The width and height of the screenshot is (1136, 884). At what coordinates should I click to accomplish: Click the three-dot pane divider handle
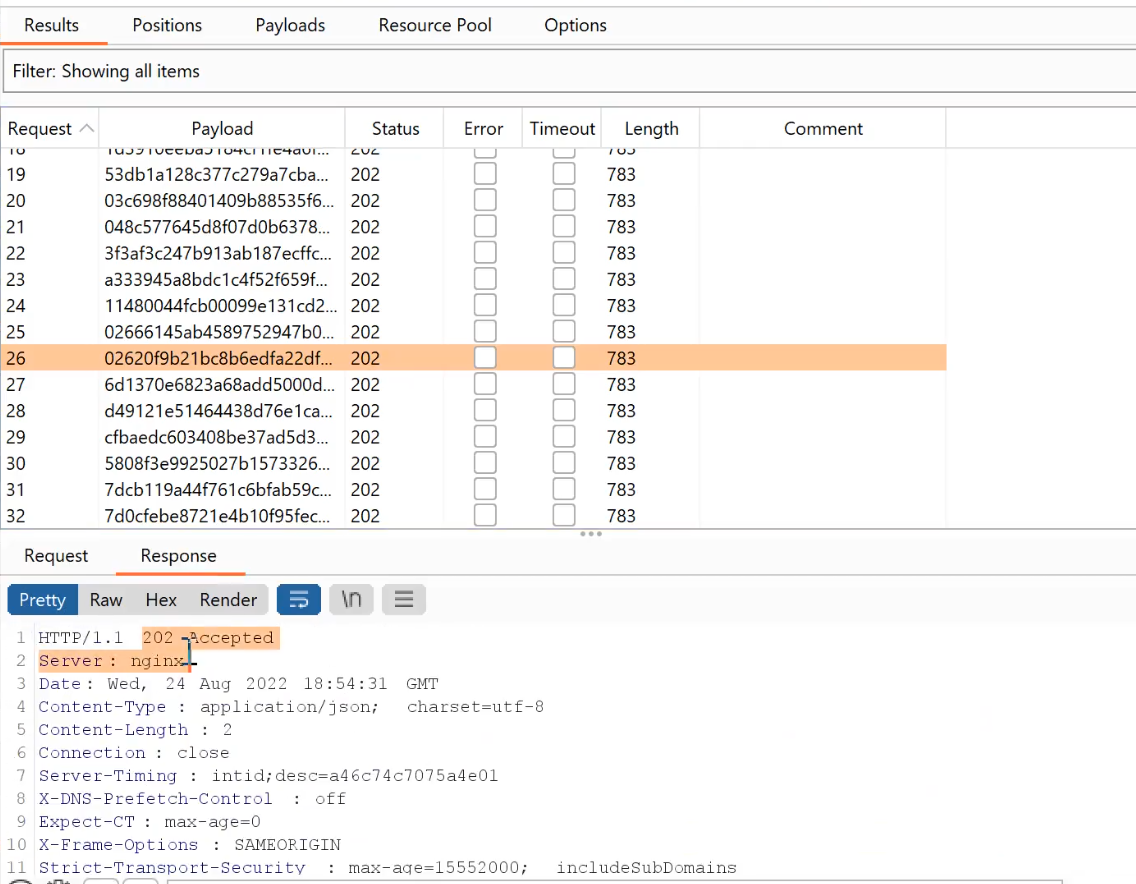pyautogui.click(x=590, y=534)
